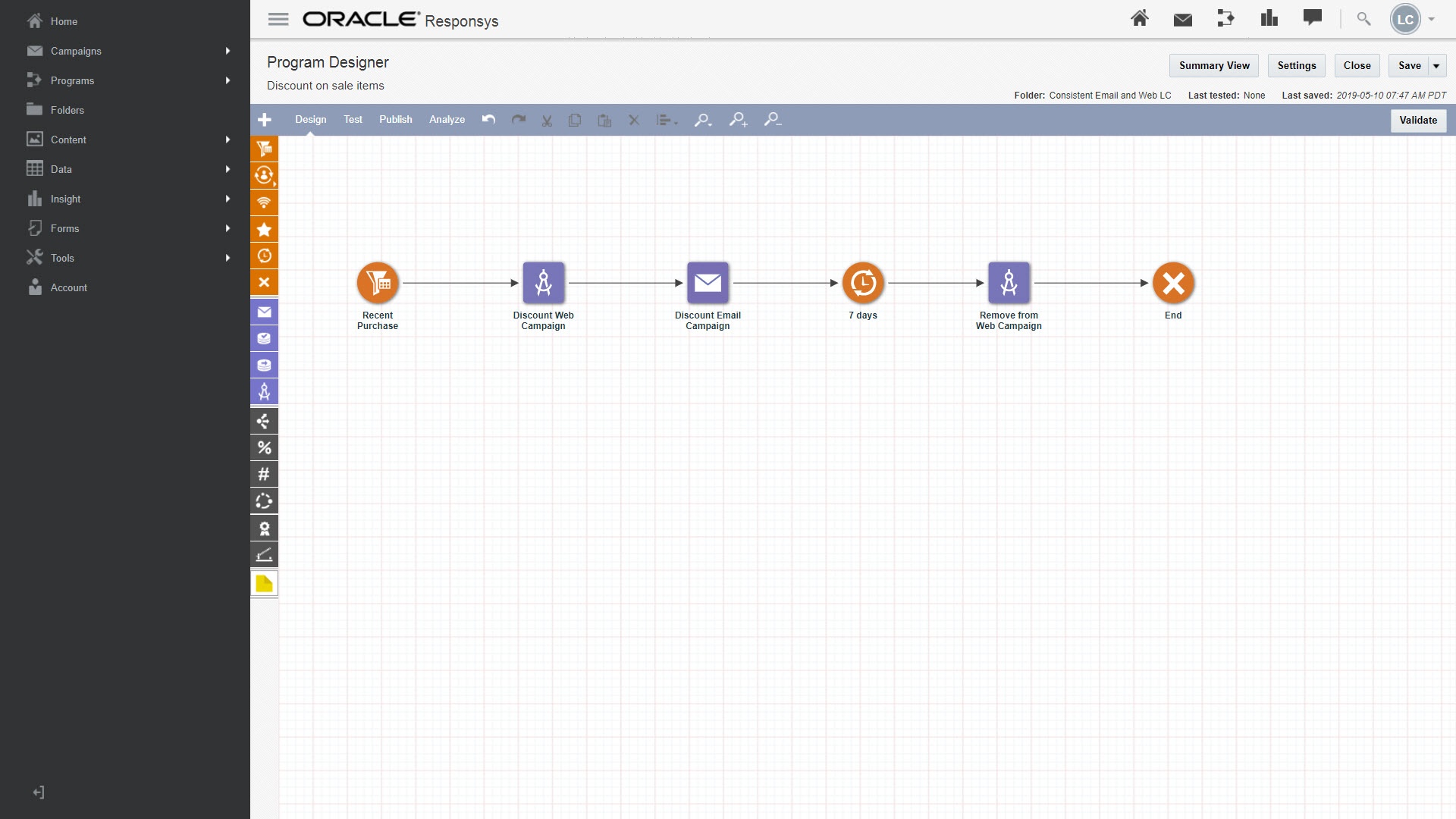The image size is (1456, 819).
Task: Click the yellow sticky note palette icon
Action: (x=264, y=583)
